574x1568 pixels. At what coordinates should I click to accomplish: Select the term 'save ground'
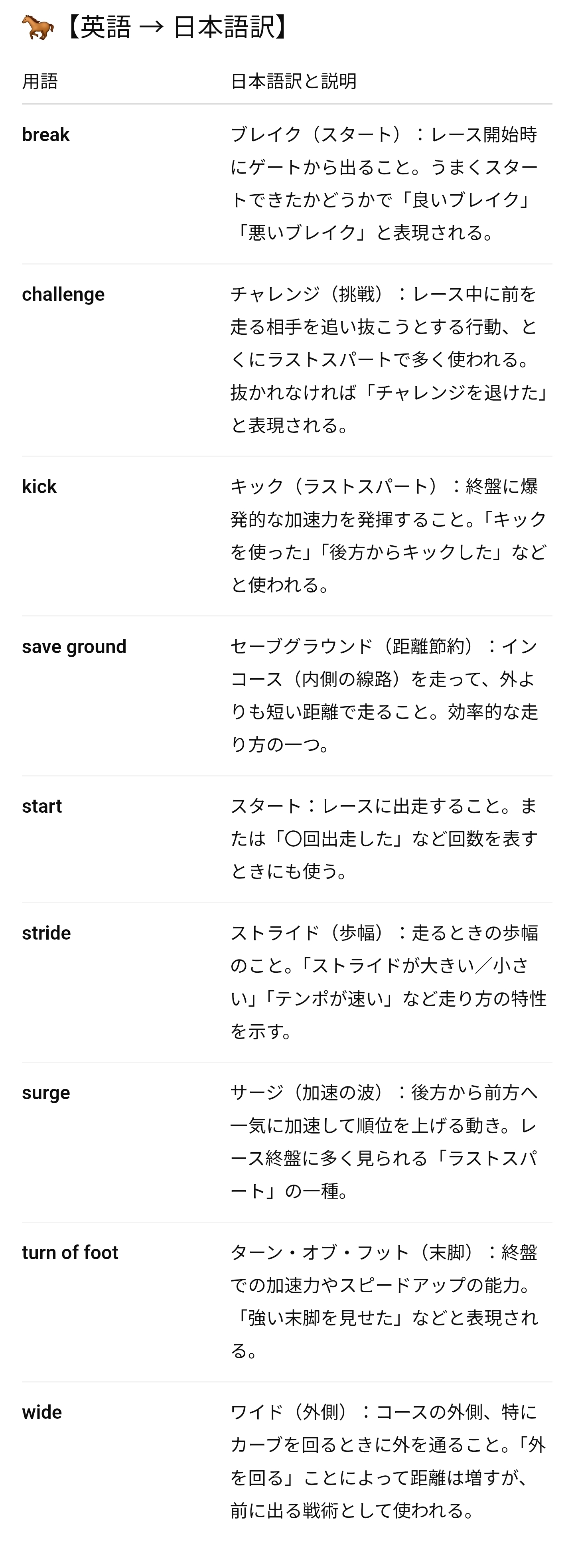pyautogui.click(x=74, y=646)
